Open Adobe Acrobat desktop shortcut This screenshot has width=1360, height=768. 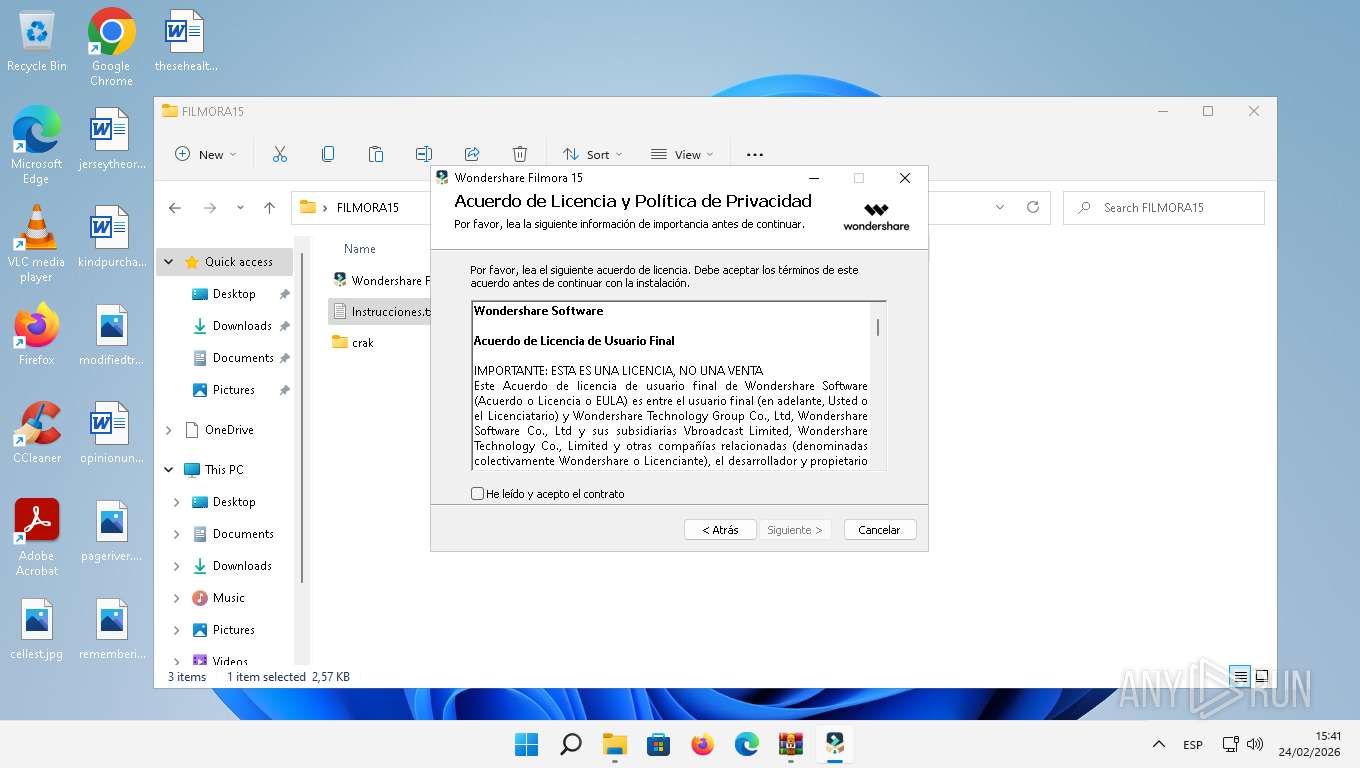pyautogui.click(x=37, y=537)
